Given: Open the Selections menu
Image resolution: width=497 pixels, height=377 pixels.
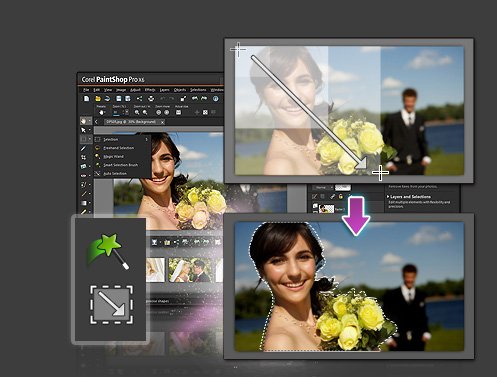Looking at the screenshot, I should point(198,90).
